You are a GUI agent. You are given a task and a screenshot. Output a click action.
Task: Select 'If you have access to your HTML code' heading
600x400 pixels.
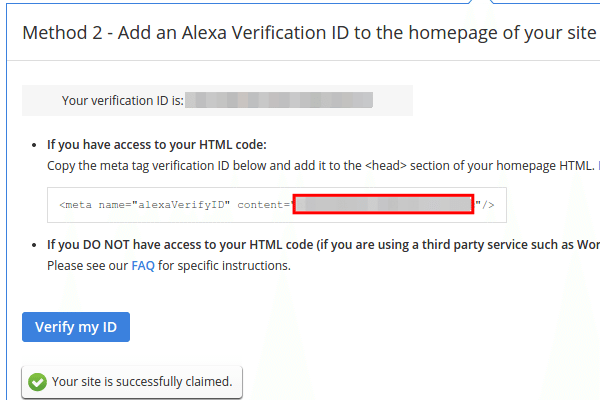(x=157, y=145)
